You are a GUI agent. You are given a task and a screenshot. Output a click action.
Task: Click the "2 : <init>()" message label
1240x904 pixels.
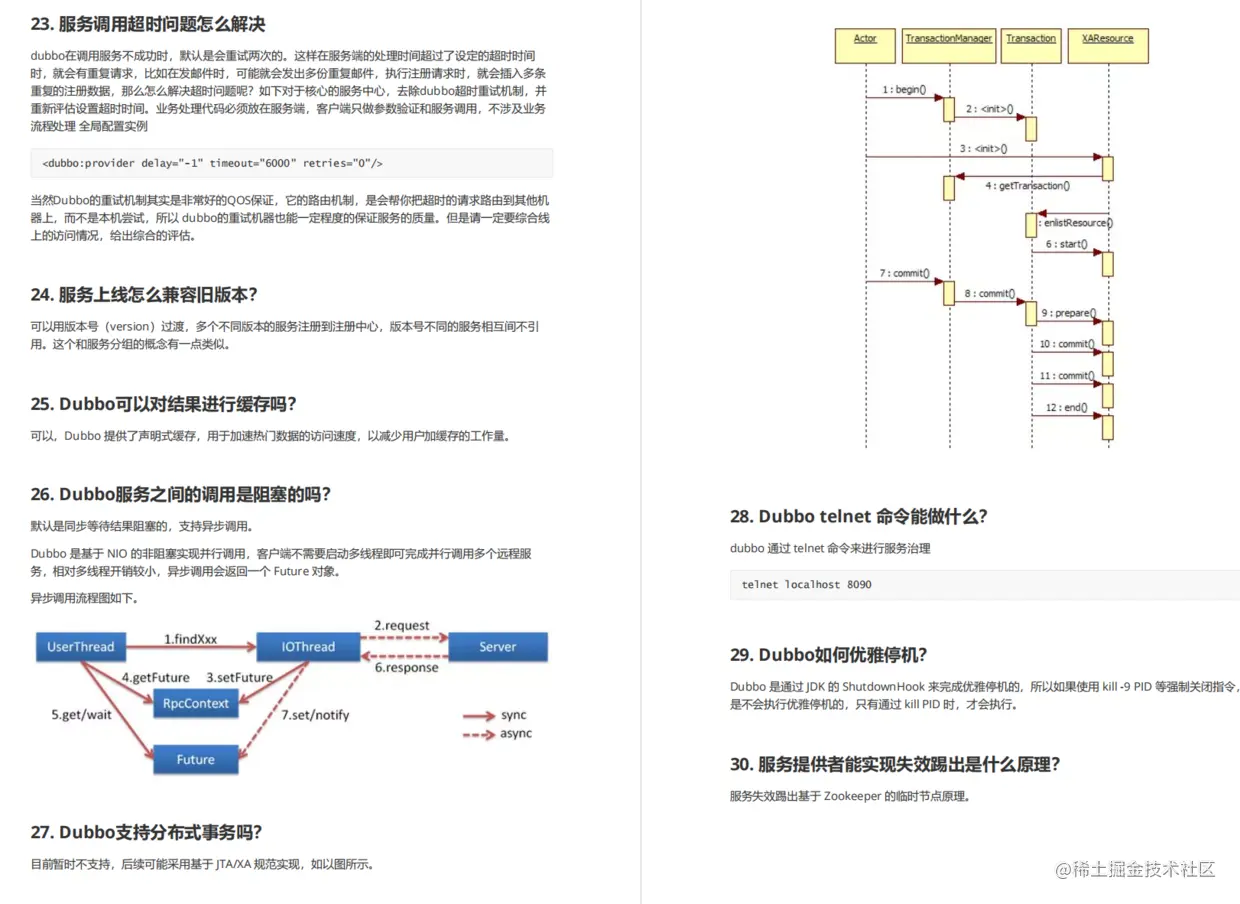click(x=989, y=109)
